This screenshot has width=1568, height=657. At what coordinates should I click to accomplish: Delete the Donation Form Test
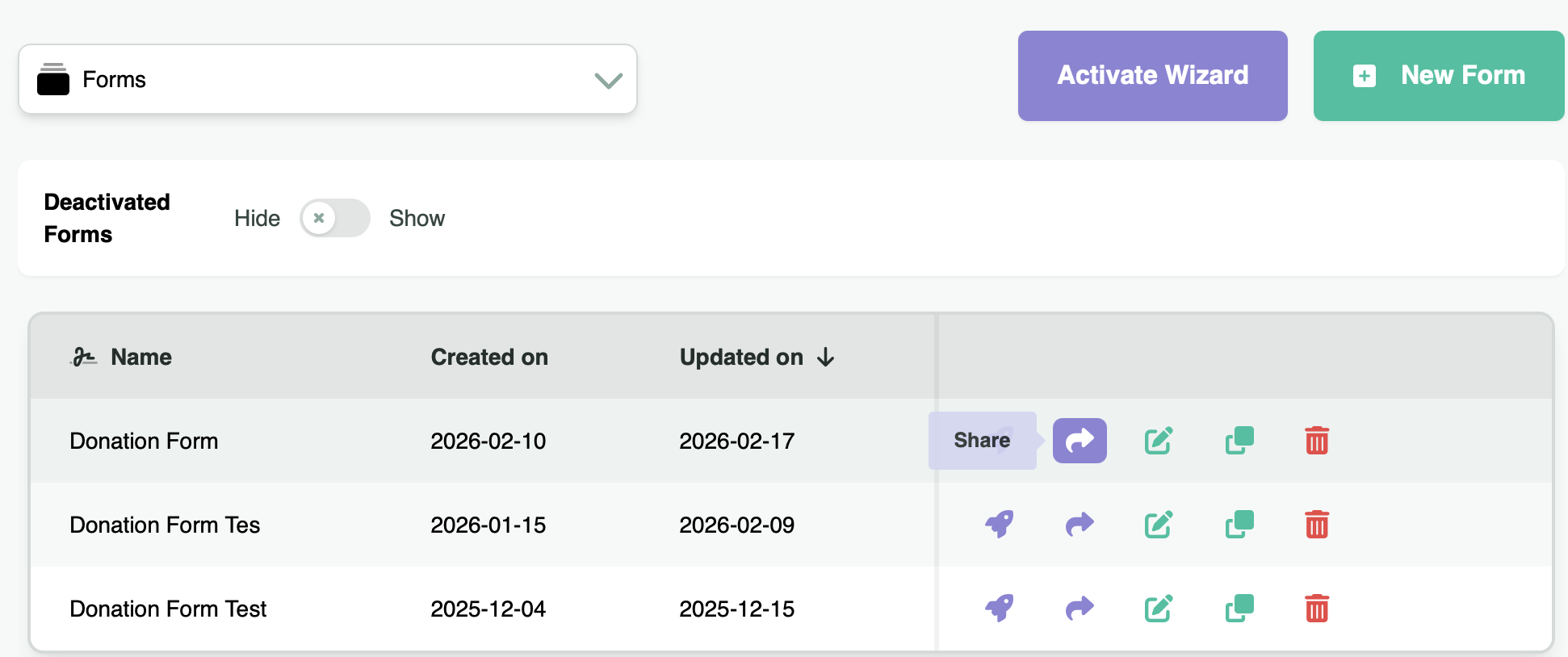pos(1316,609)
